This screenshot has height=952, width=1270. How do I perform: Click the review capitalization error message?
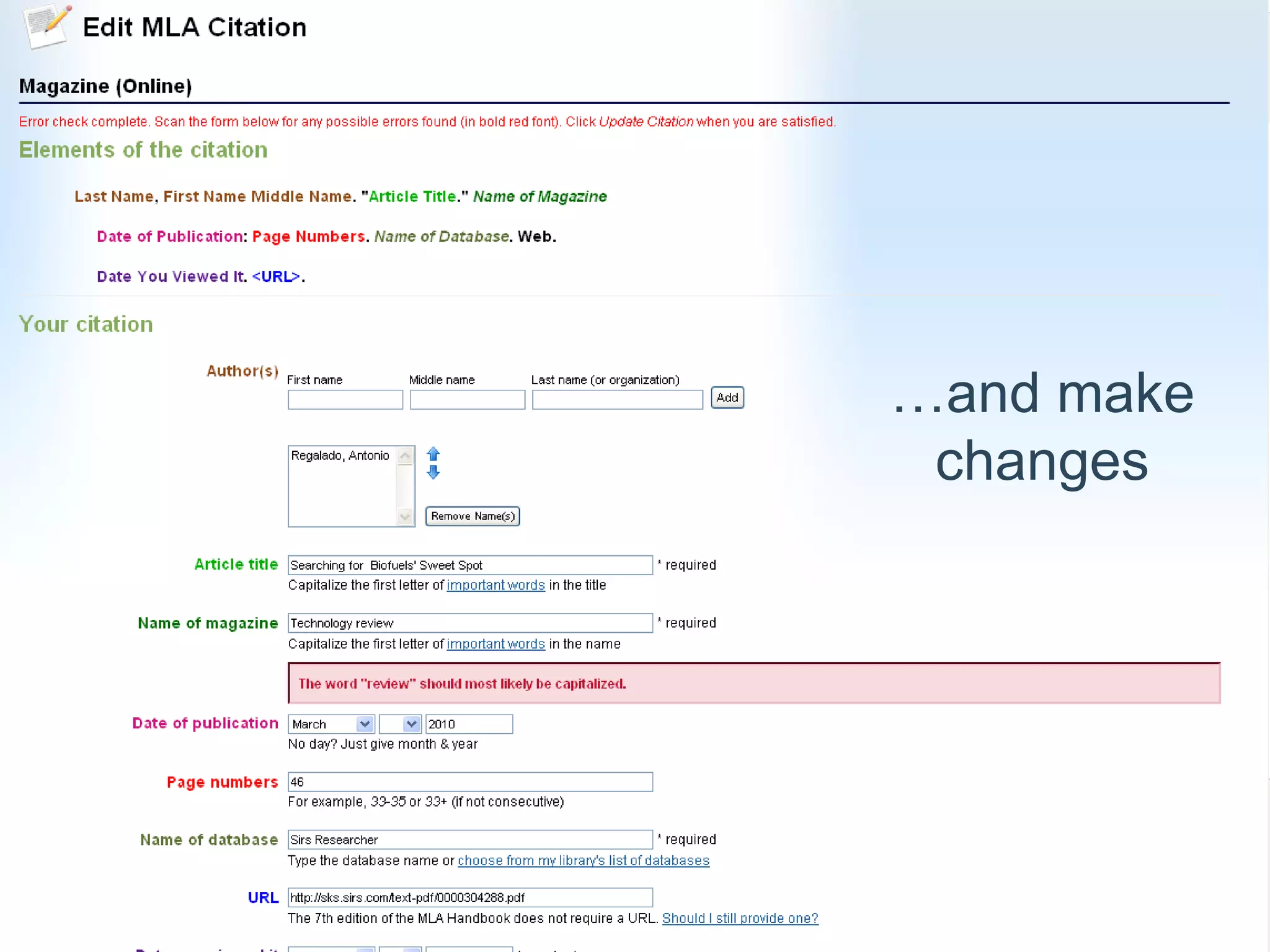coord(754,683)
